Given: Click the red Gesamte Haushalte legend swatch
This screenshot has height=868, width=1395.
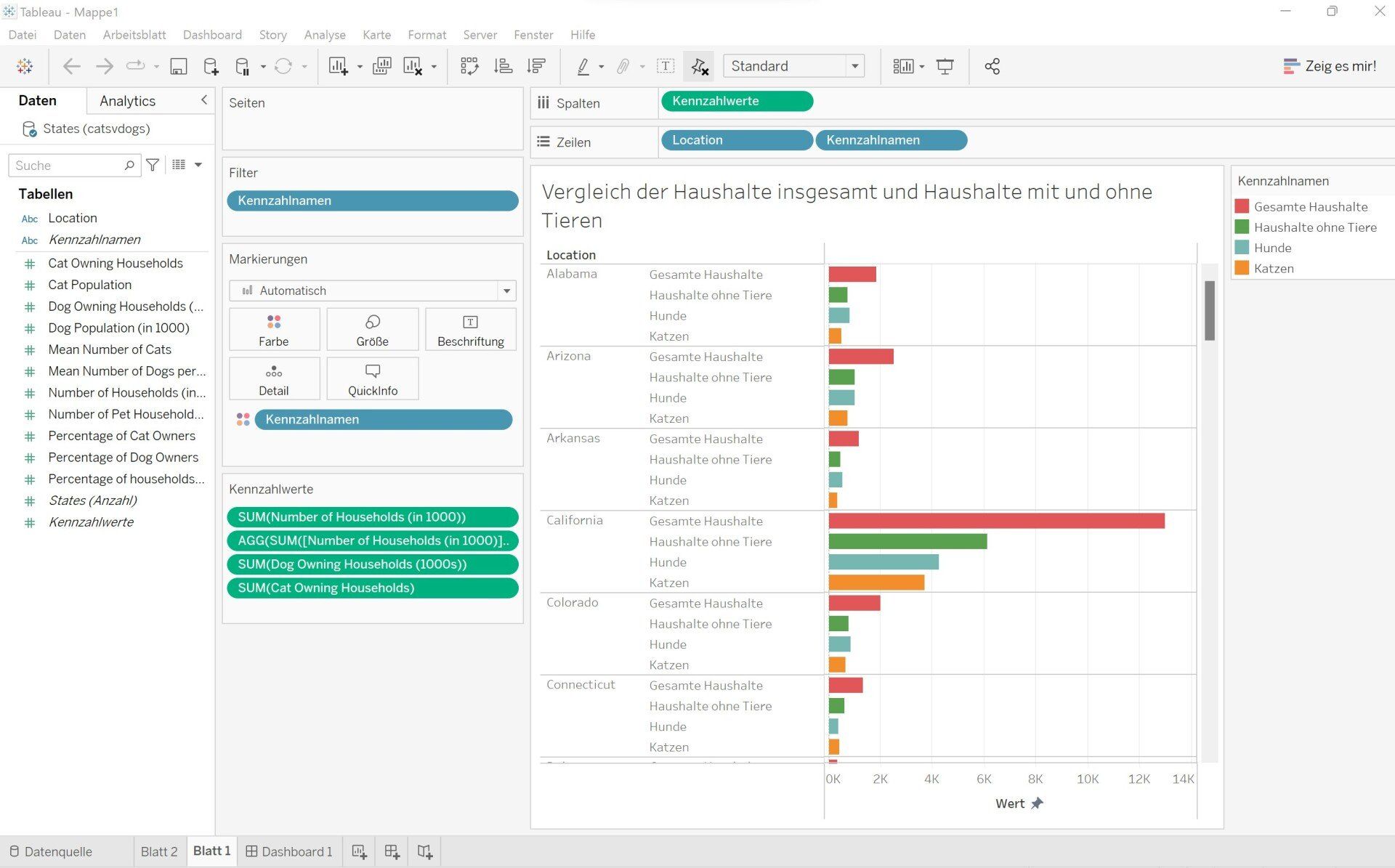Looking at the screenshot, I should pyautogui.click(x=1242, y=206).
